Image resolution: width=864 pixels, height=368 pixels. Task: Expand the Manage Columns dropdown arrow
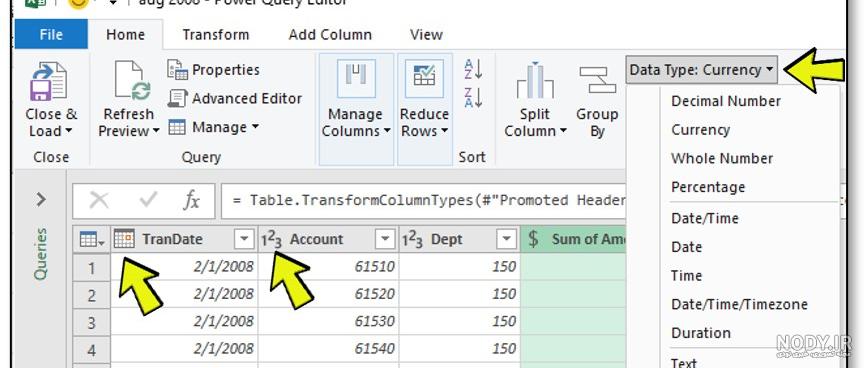387,132
